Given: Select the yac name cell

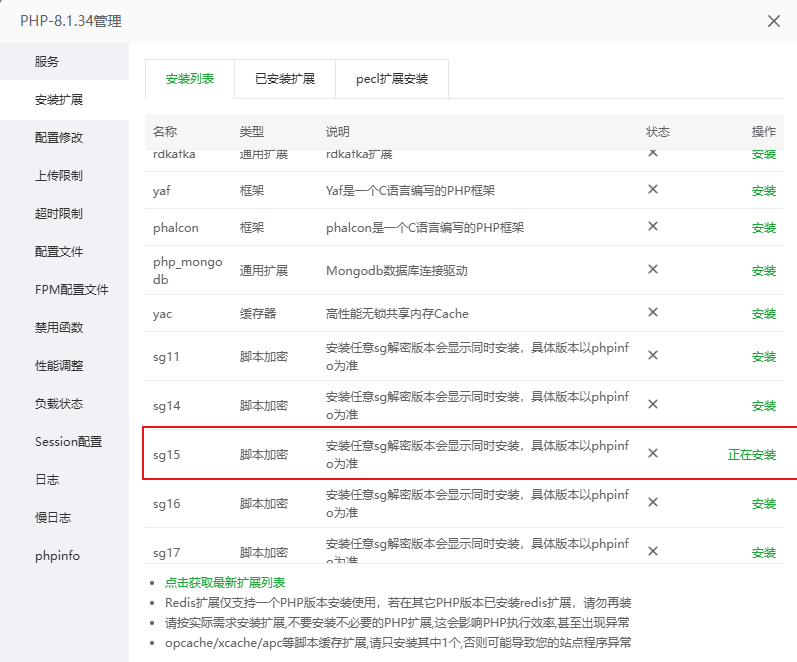Looking at the screenshot, I should pos(162,314).
